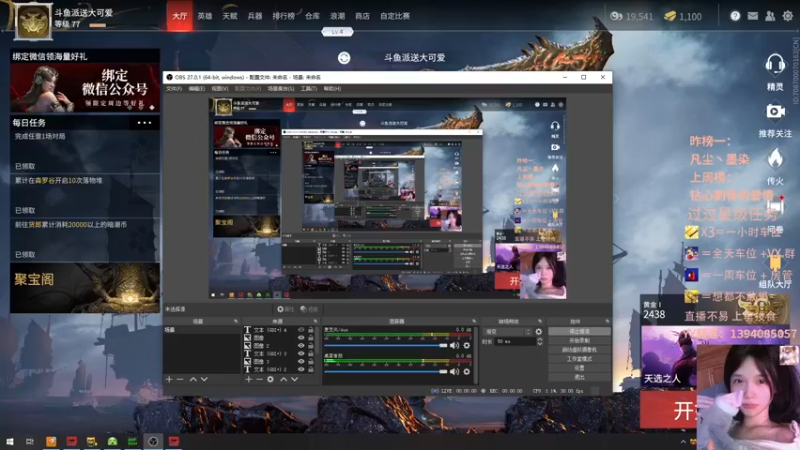Pop out the 场景 dock panel icon
This screenshot has height=450, width=800.
[236, 321]
